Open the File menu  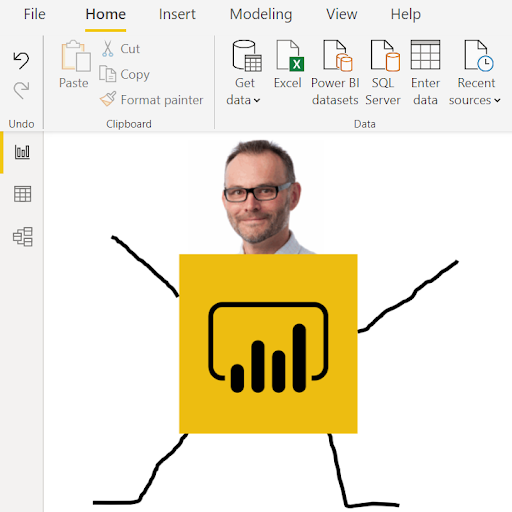[35, 14]
